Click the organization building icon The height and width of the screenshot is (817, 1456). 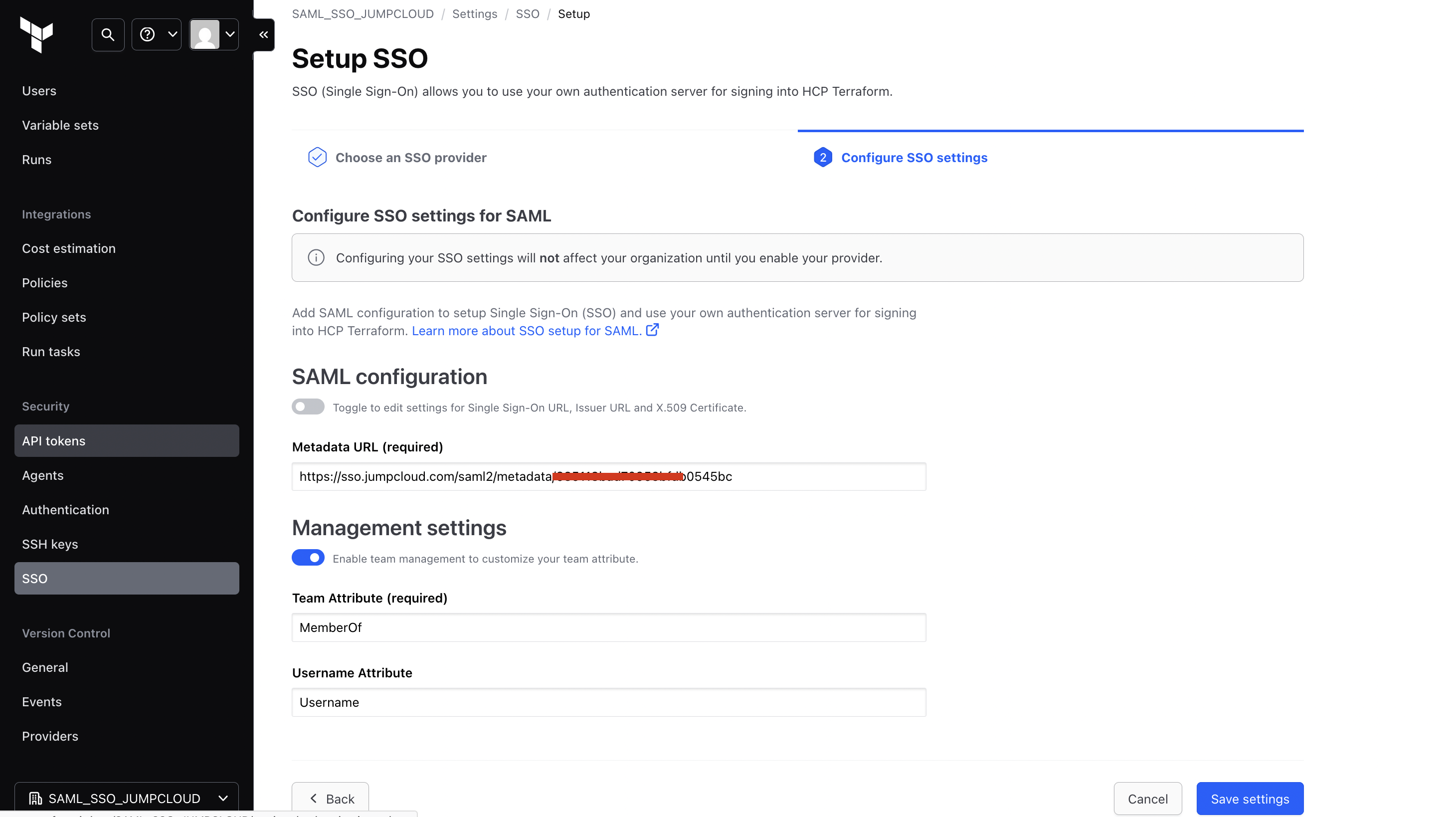pyautogui.click(x=35, y=799)
